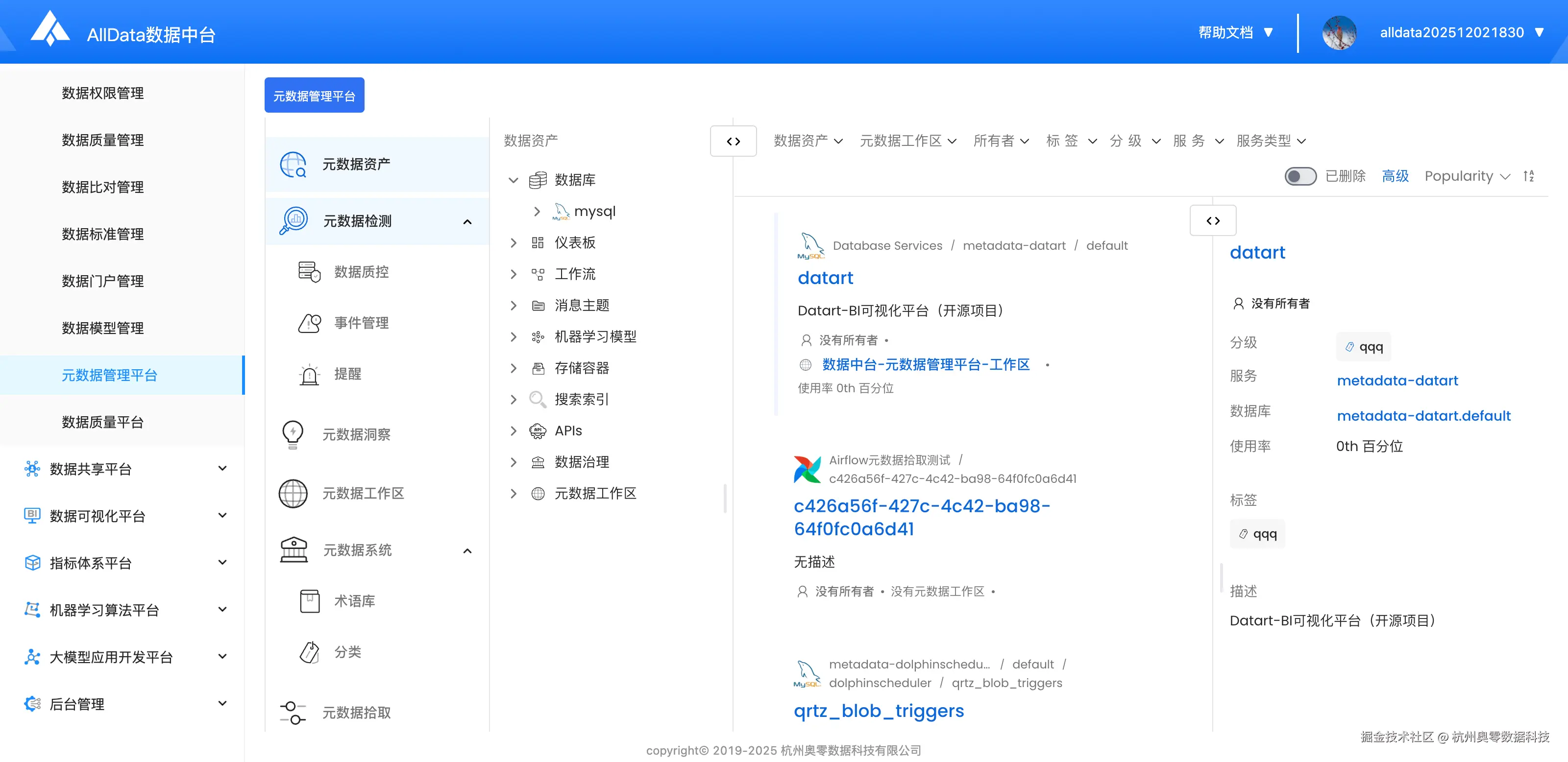Click the 元数据洞察 lightbulb icon
Image resolution: width=1568 pixels, height=762 pixels.
coord(293,434)
